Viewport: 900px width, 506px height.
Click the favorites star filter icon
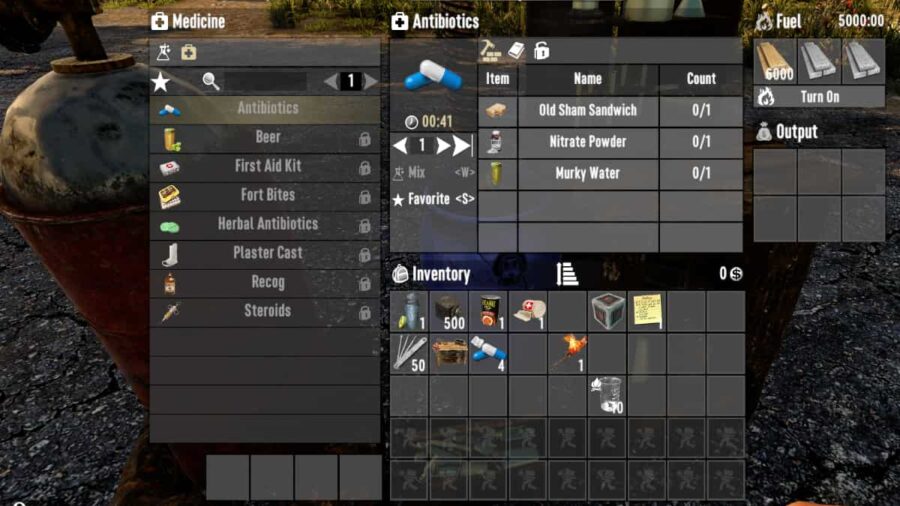(x=161, y=82)
